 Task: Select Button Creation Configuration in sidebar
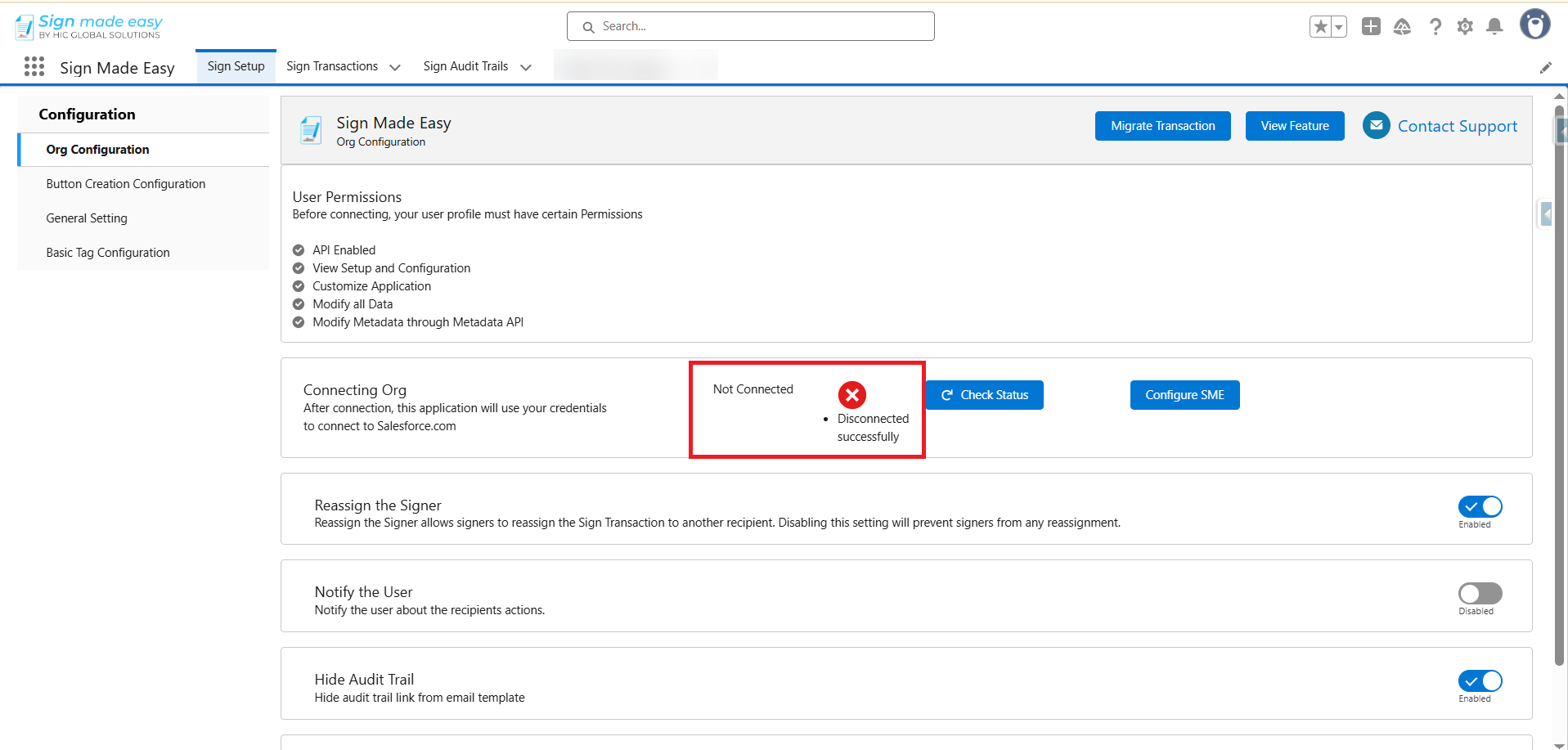tap(126, 184)
